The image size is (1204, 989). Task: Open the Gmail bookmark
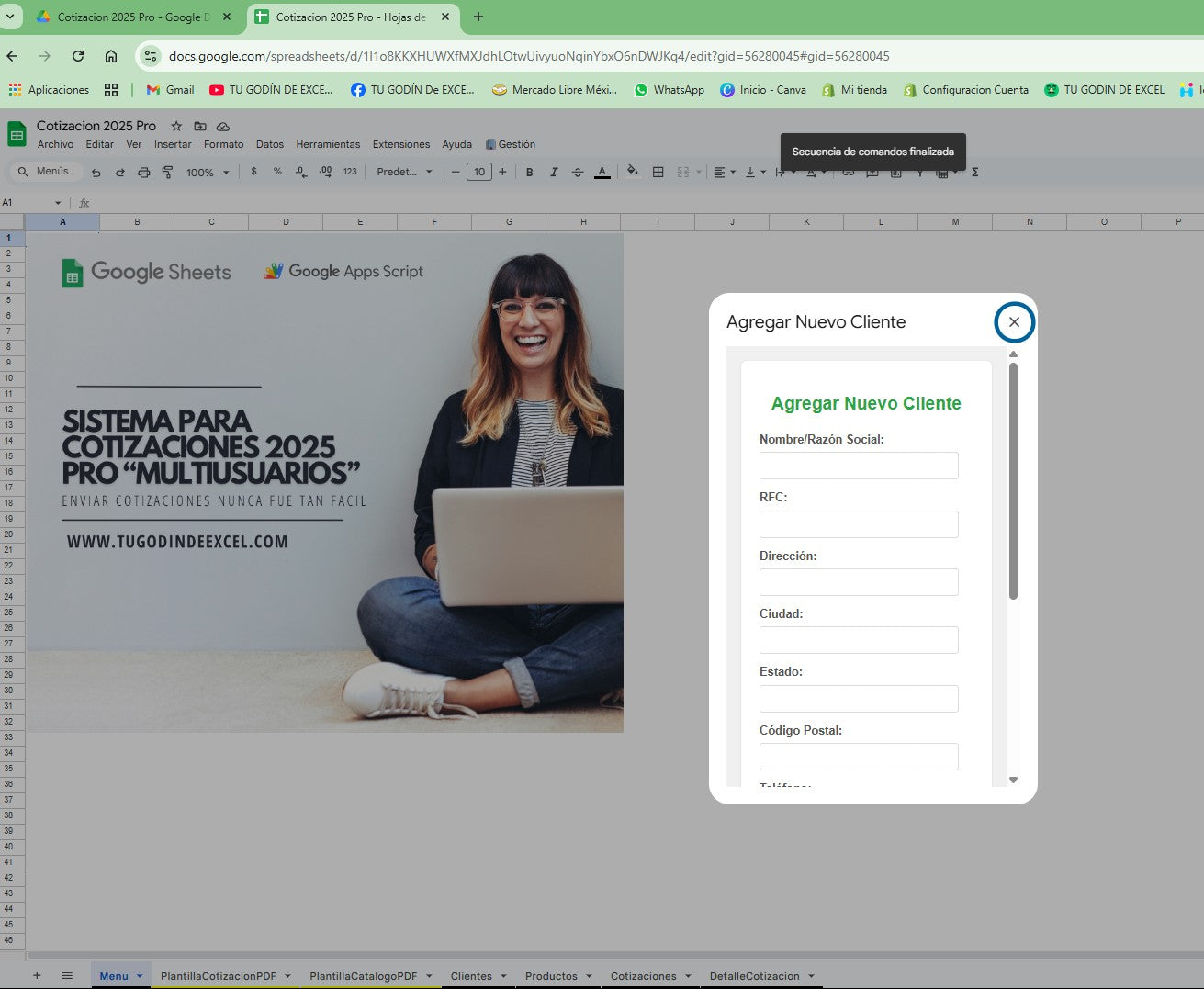point(171,90)
